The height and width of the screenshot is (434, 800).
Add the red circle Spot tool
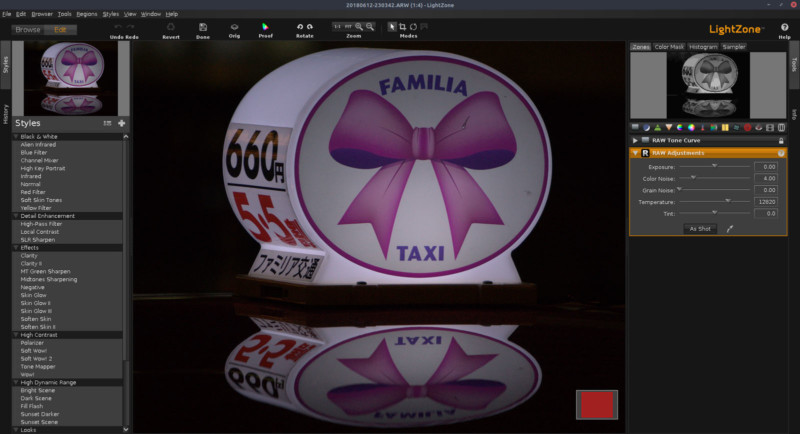(x=747, y=127)
